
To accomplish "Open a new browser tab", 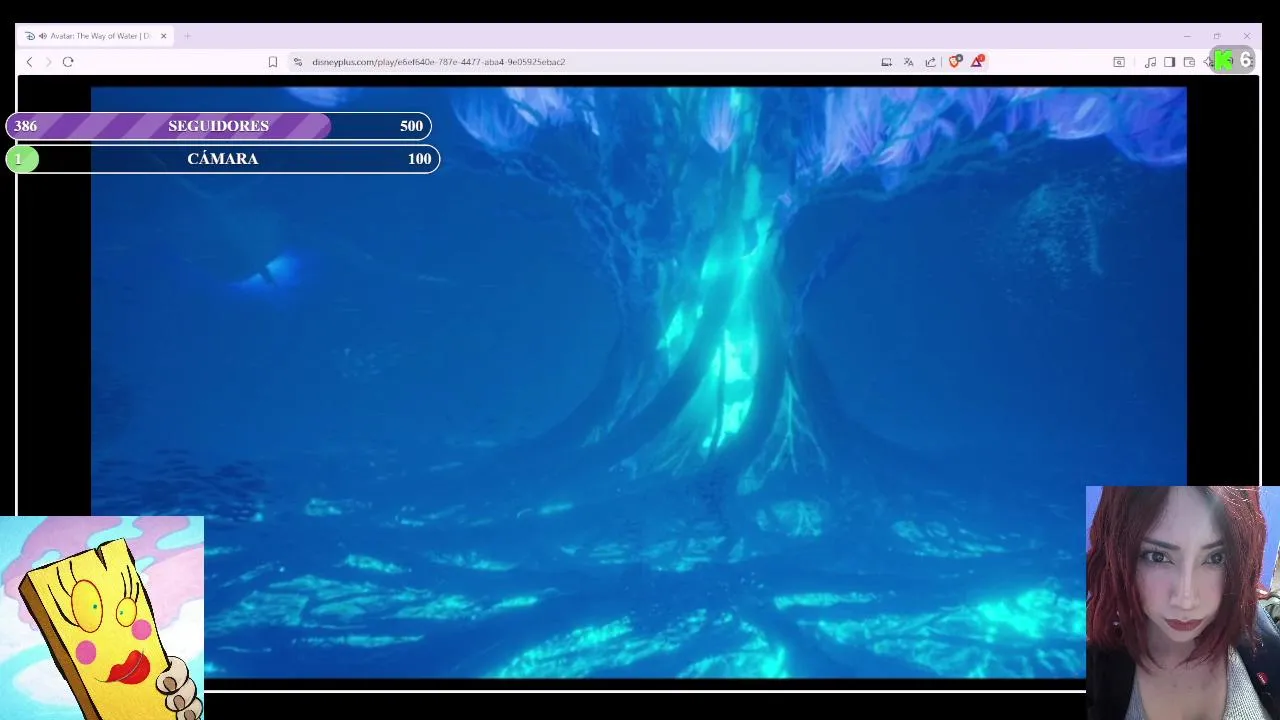I will (x=187, y=36).
